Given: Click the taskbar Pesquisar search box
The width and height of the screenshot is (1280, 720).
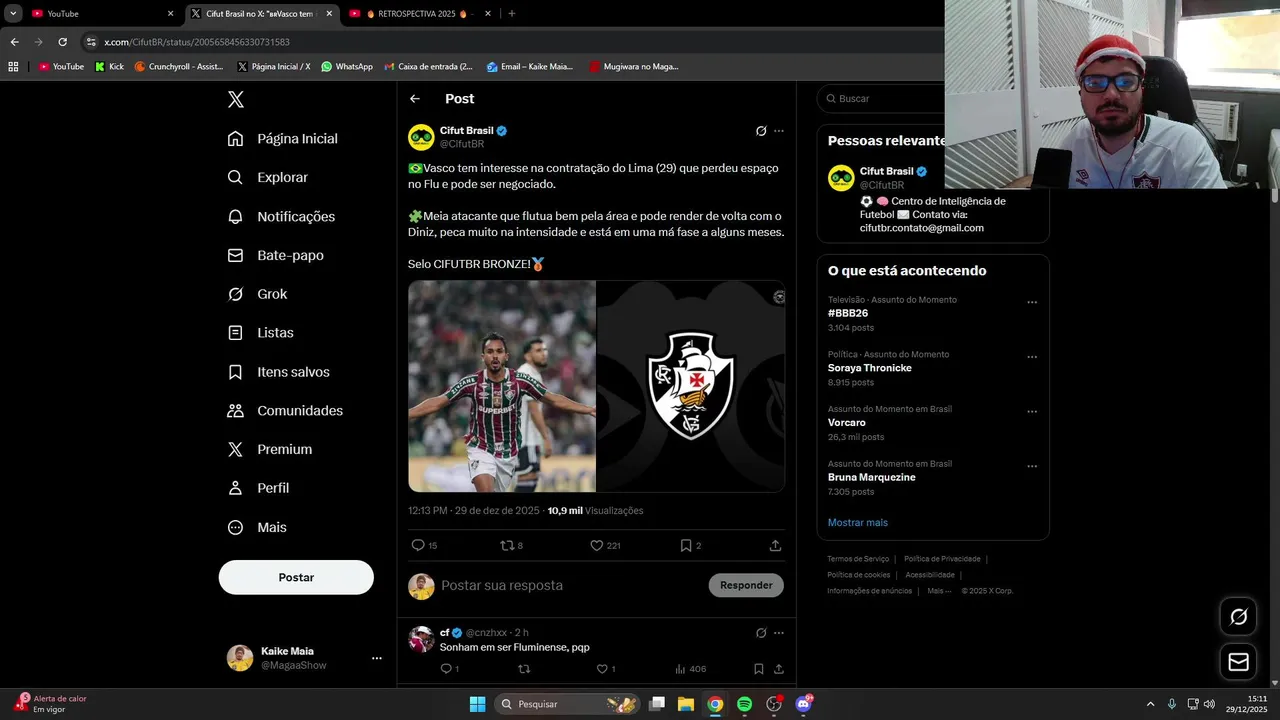Looking at the screenshot, I should click(x=566, y=704).
